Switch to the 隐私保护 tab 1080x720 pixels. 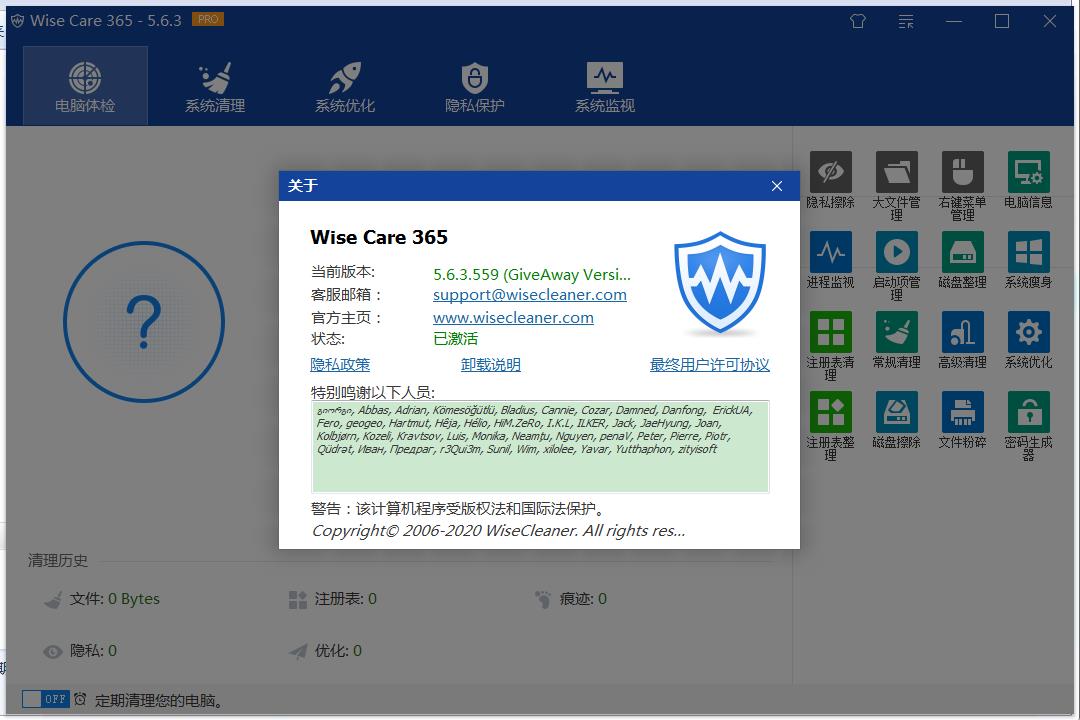(475, 86)
